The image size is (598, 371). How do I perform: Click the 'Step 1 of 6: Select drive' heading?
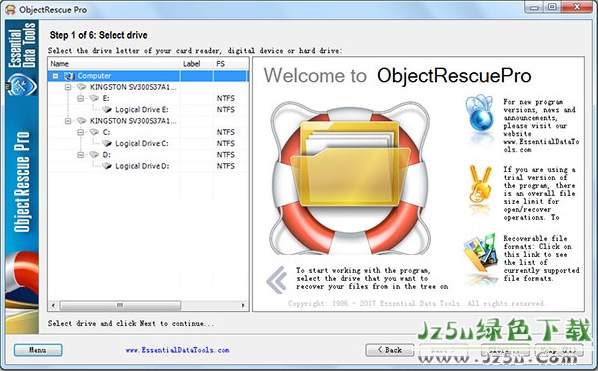98,35
